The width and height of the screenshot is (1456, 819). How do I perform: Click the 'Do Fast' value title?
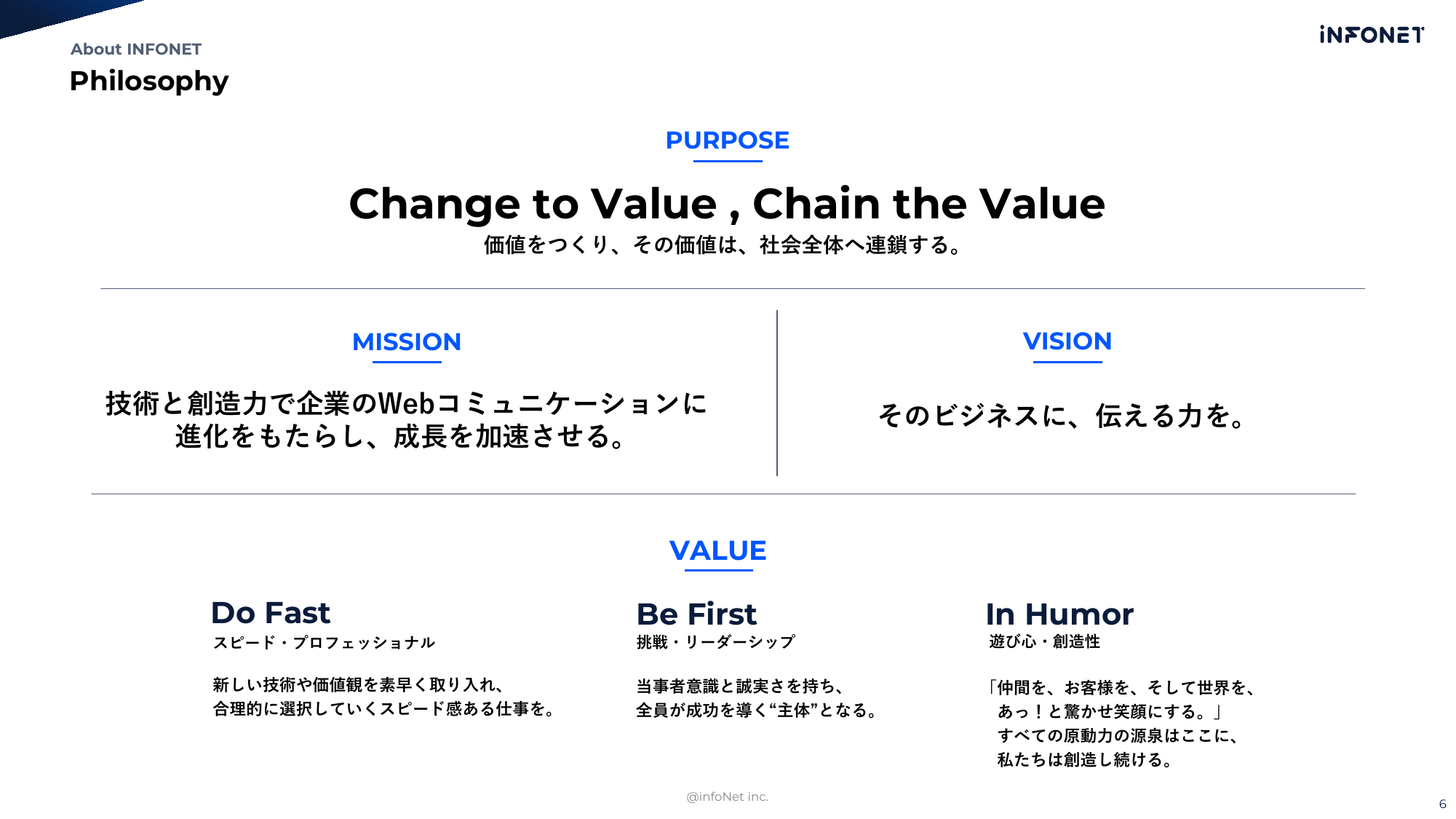(271, 613)
